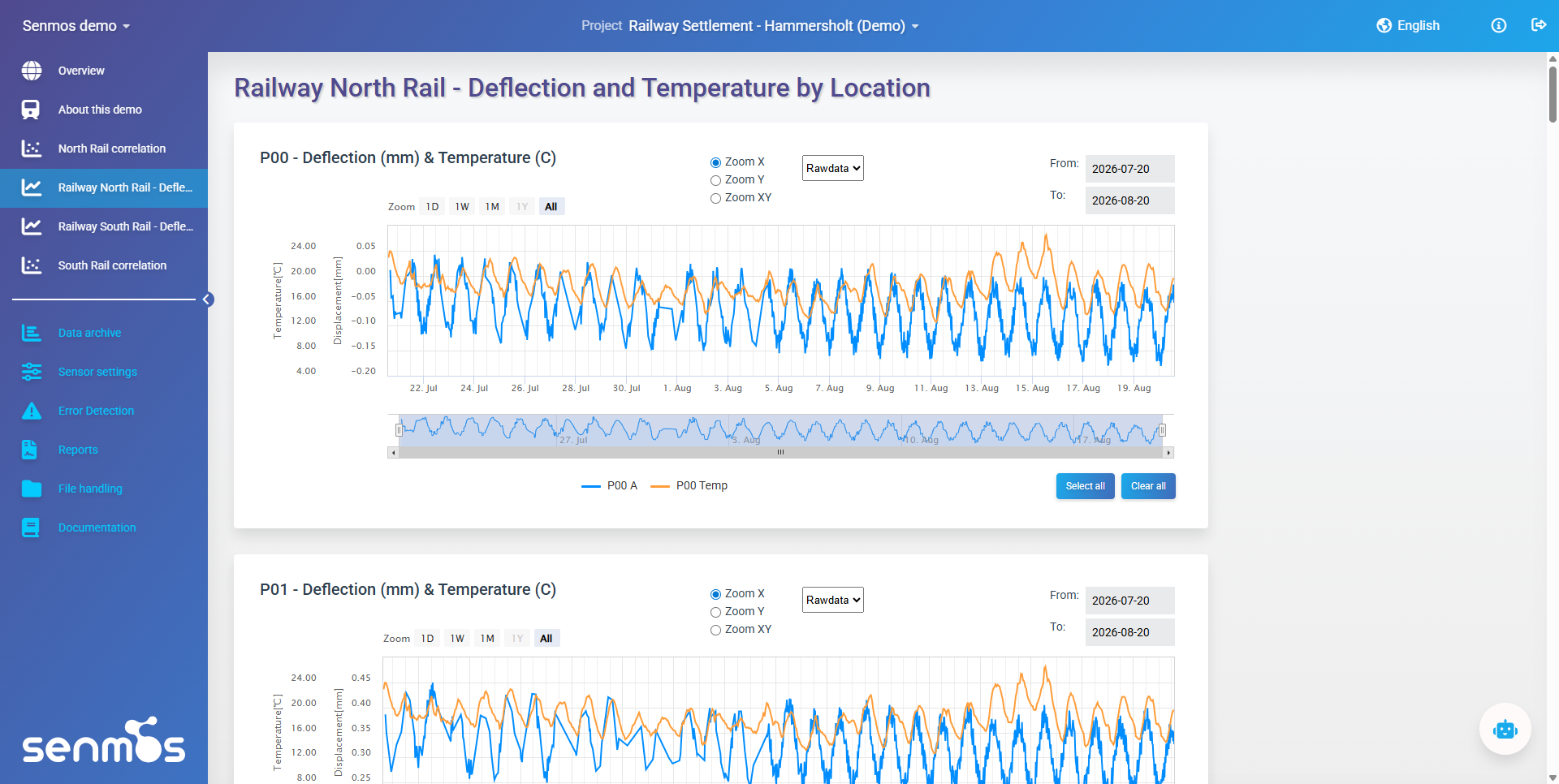Screen dimensions: 1559x784
Task: Click the P01 From date field
Action: point(1129,601)
